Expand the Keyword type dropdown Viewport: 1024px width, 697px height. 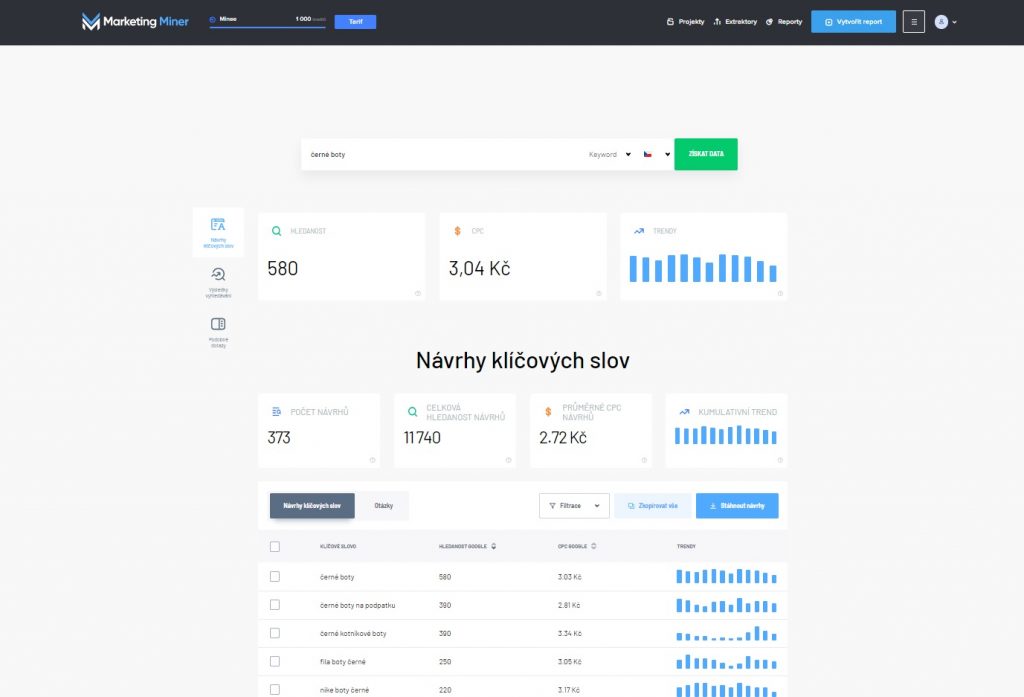click(610, 154)
